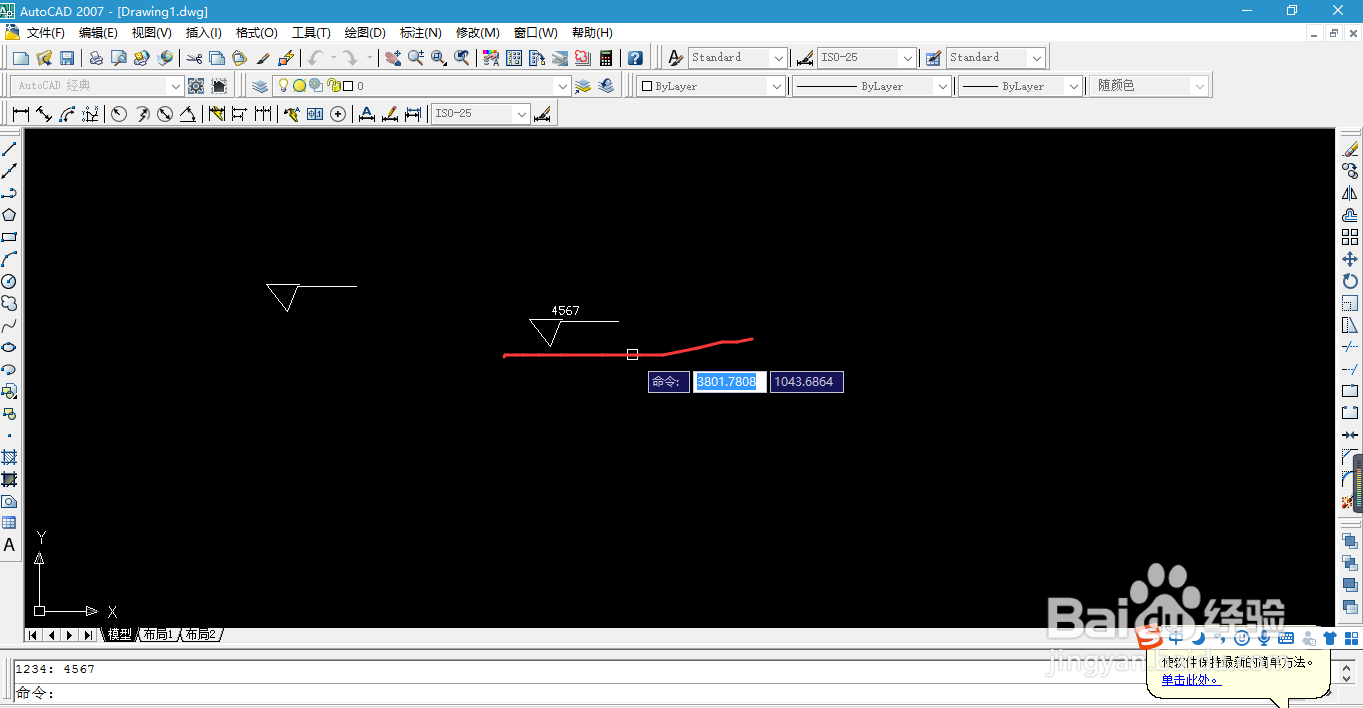Click the Mirror tool
The image size is (1363, 708).
tap(1350, 193)
